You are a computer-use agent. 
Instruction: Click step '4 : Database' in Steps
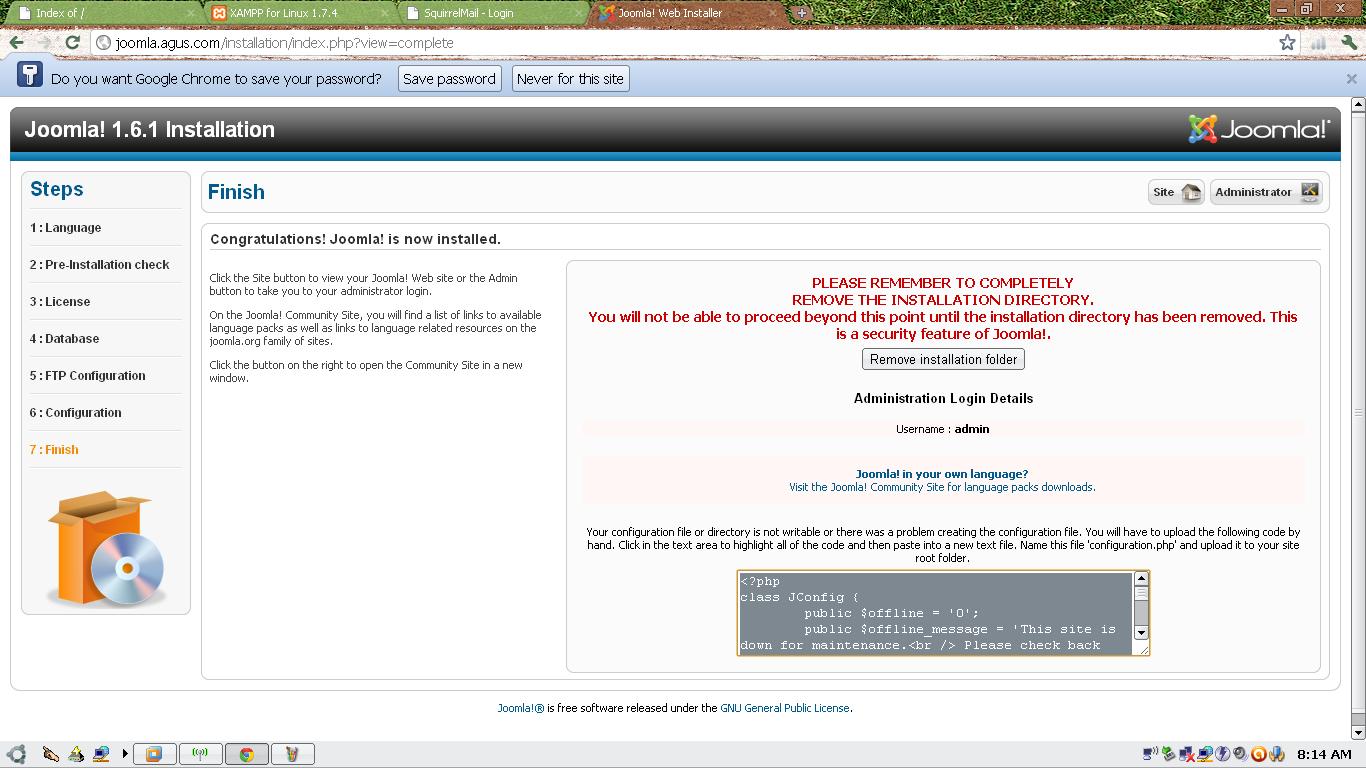64,339
